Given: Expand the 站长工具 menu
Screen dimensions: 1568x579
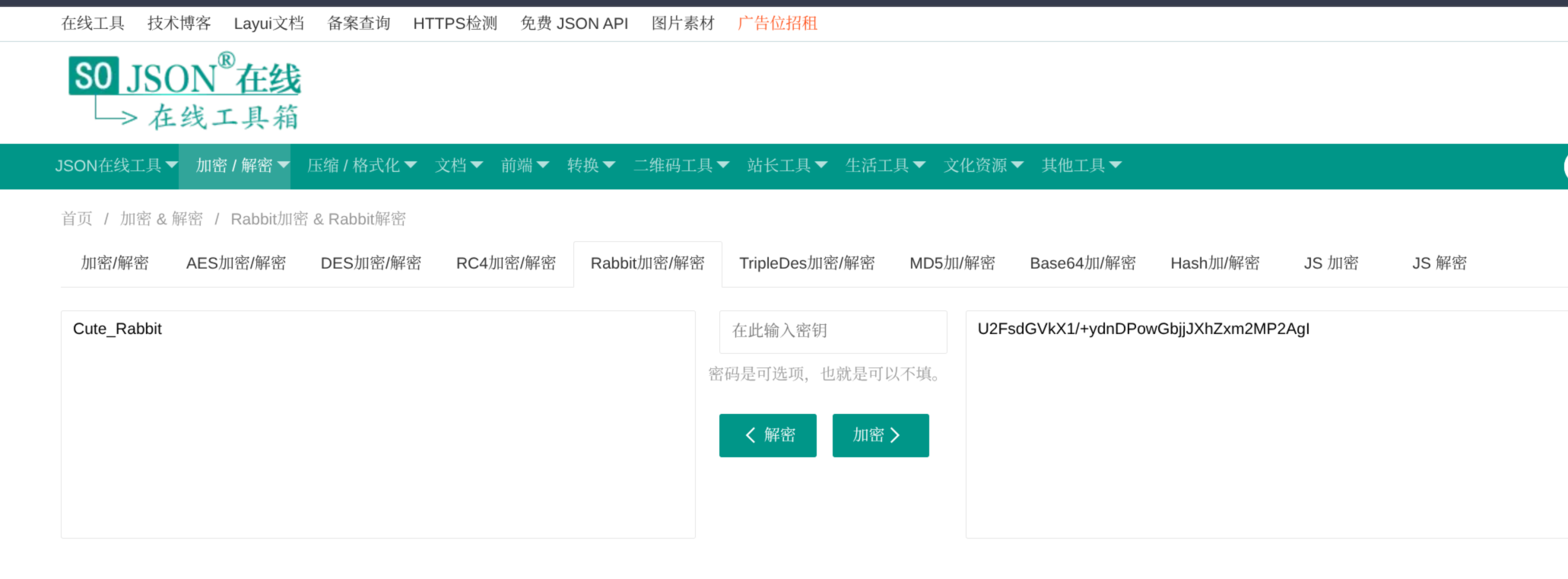Looking at the screenshot, I should coord(786,166).
